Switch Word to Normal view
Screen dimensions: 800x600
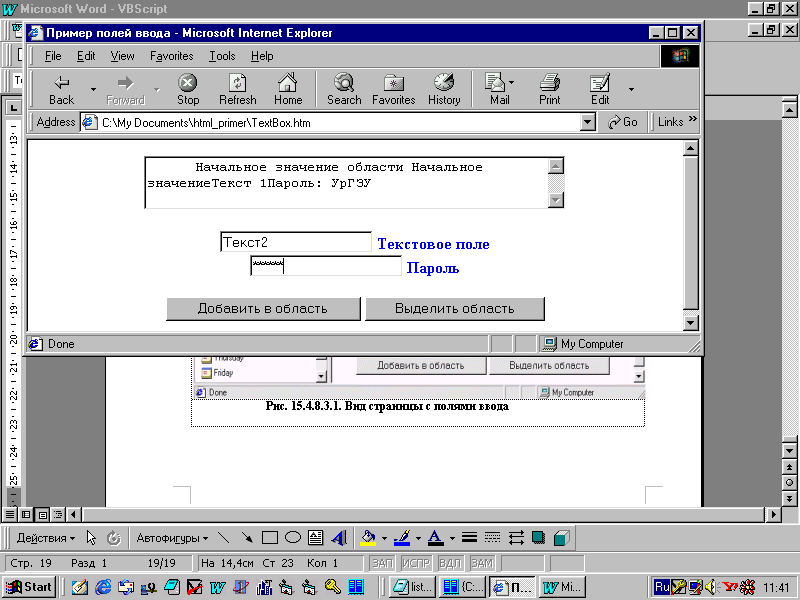[10, 514]
